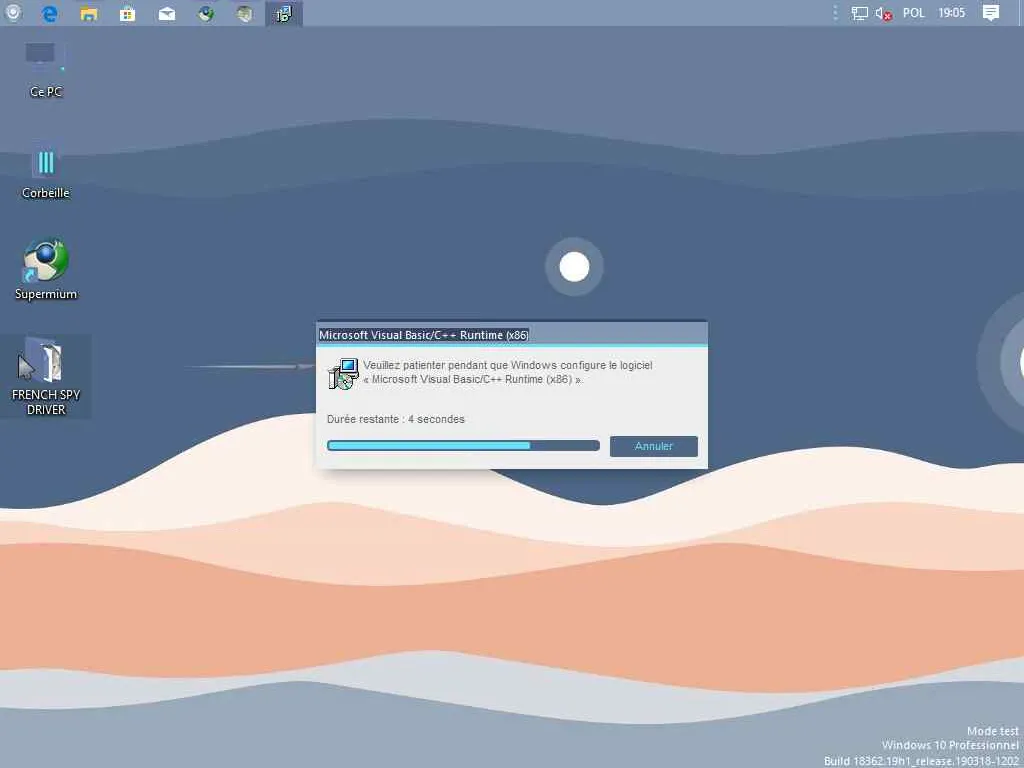Click the seventh pinned taskbar application icon
The width and height of the screenshot is (1024, 768).
pos(245,13)
